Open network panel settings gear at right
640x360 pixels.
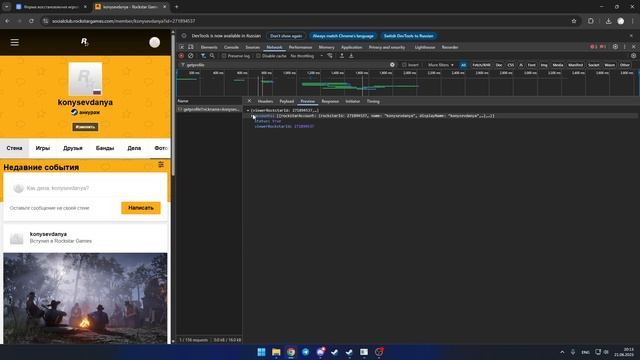(x=633, y=56)
